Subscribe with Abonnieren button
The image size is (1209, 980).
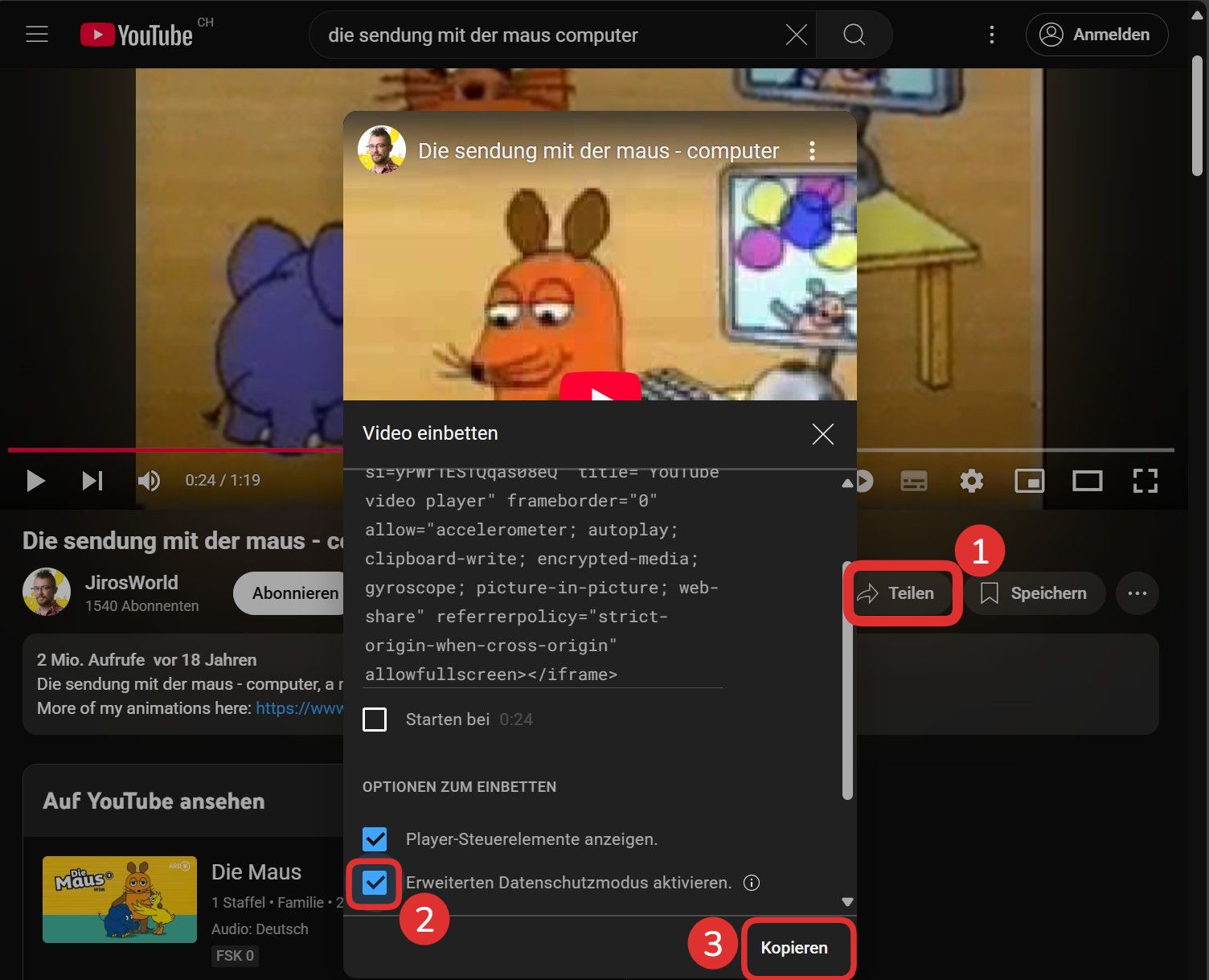click(289, 593)
